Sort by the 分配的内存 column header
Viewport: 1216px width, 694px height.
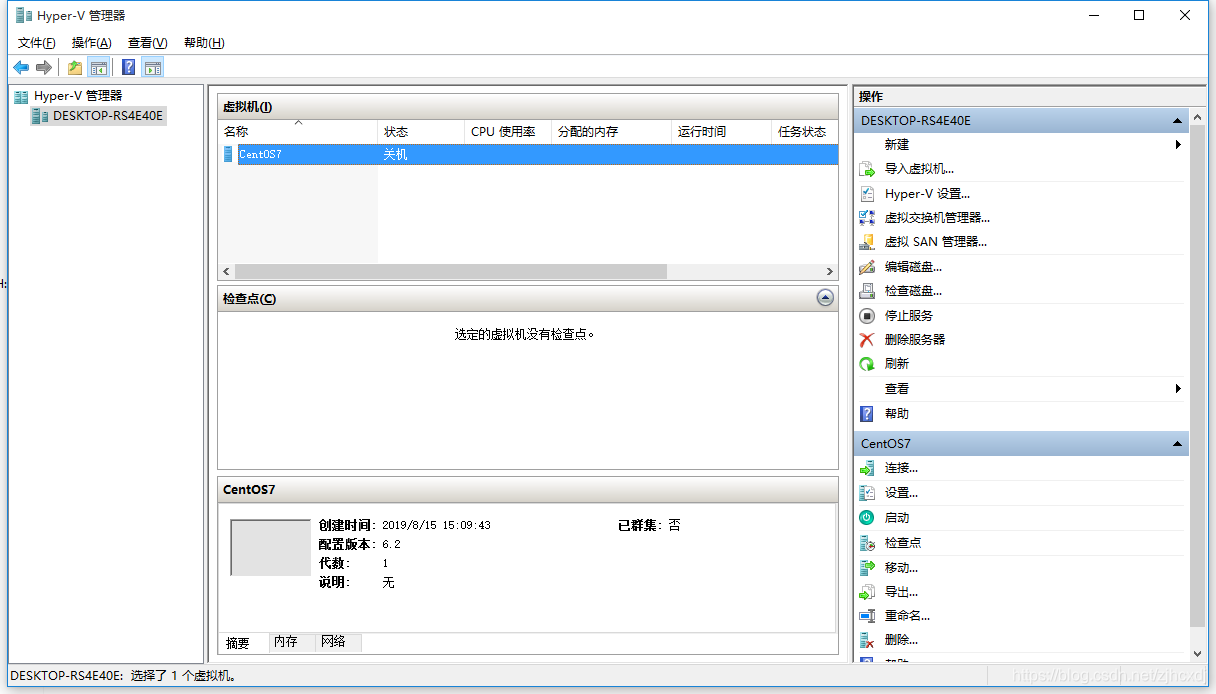[x=611, y=132]
